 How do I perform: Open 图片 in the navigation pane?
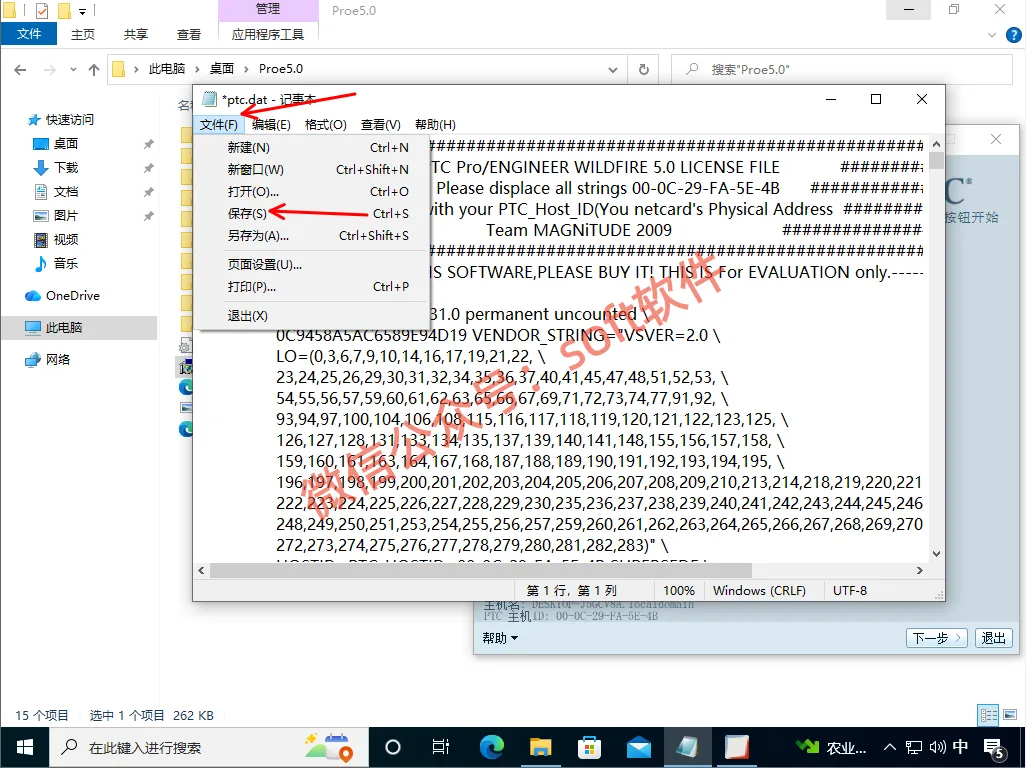(x=65, y=215)
